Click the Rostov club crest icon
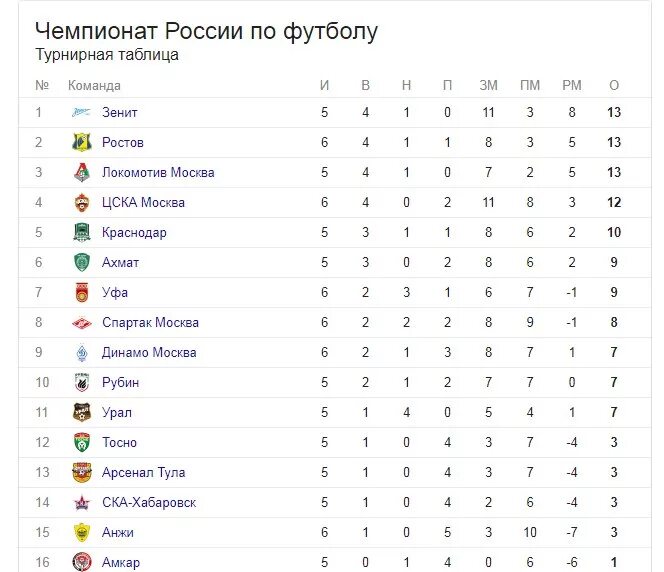The height and width of the screenshot is (572, 664). [82, 142]
